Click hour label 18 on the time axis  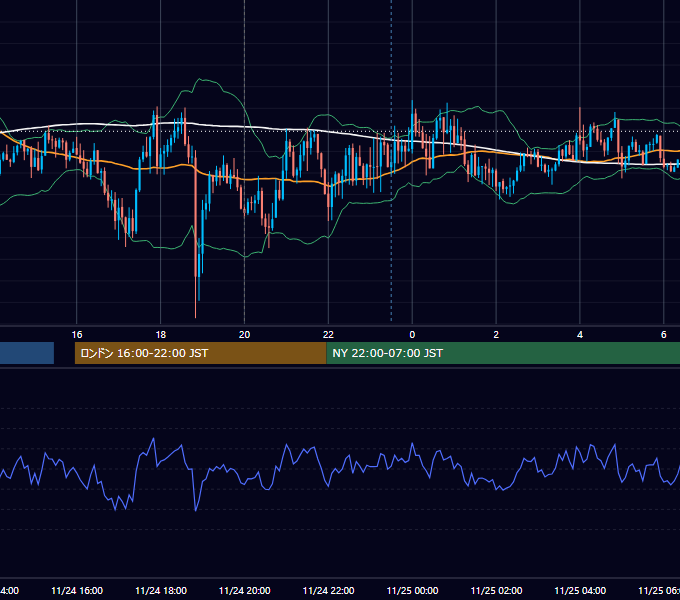pos(160,335)
